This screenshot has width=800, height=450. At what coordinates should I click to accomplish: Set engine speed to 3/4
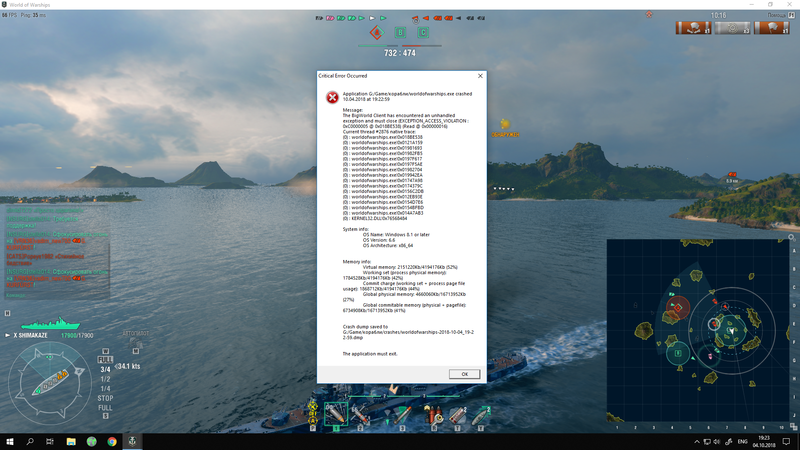[x=105, y=369]
